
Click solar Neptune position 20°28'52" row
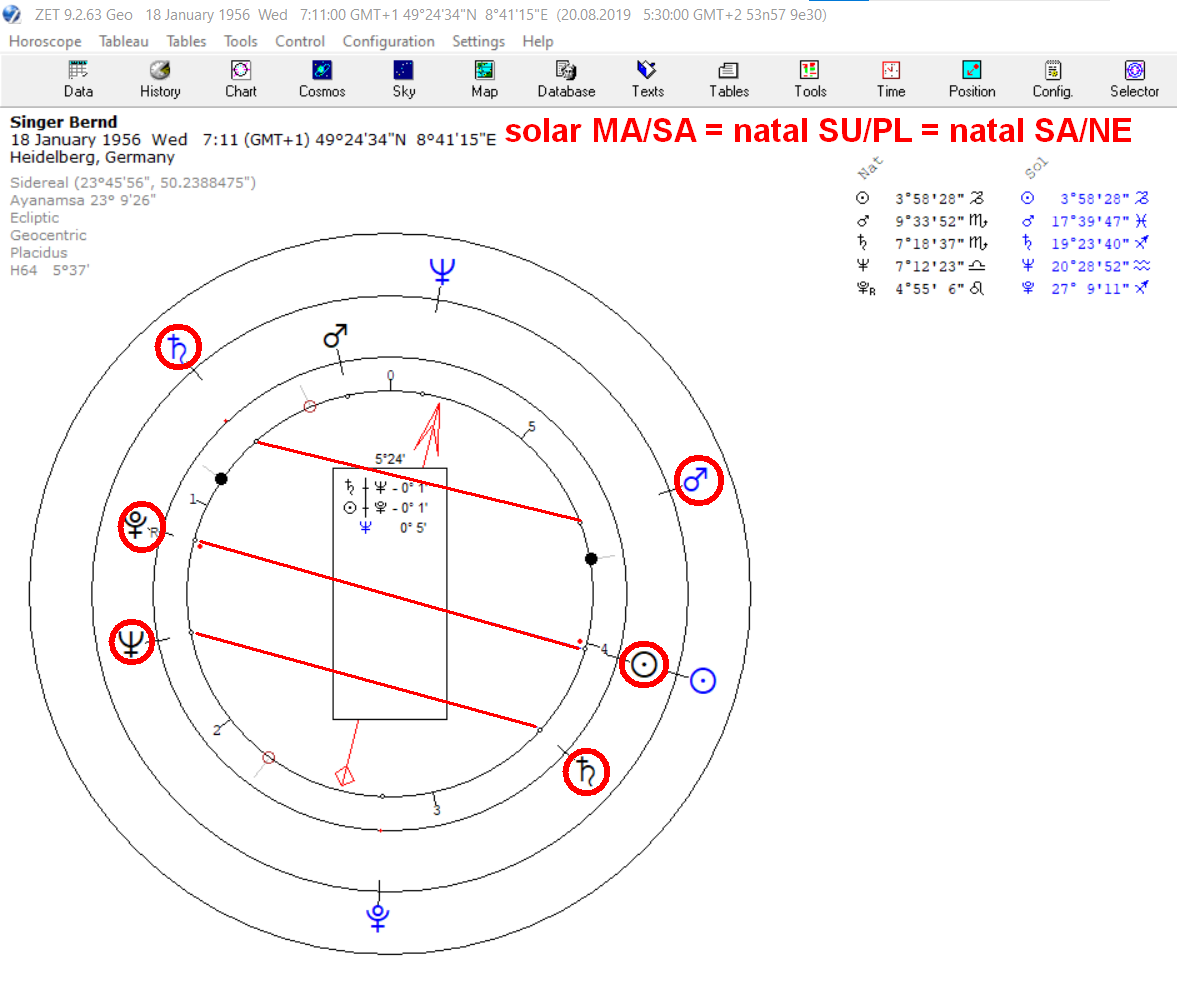click(1085, 266)
